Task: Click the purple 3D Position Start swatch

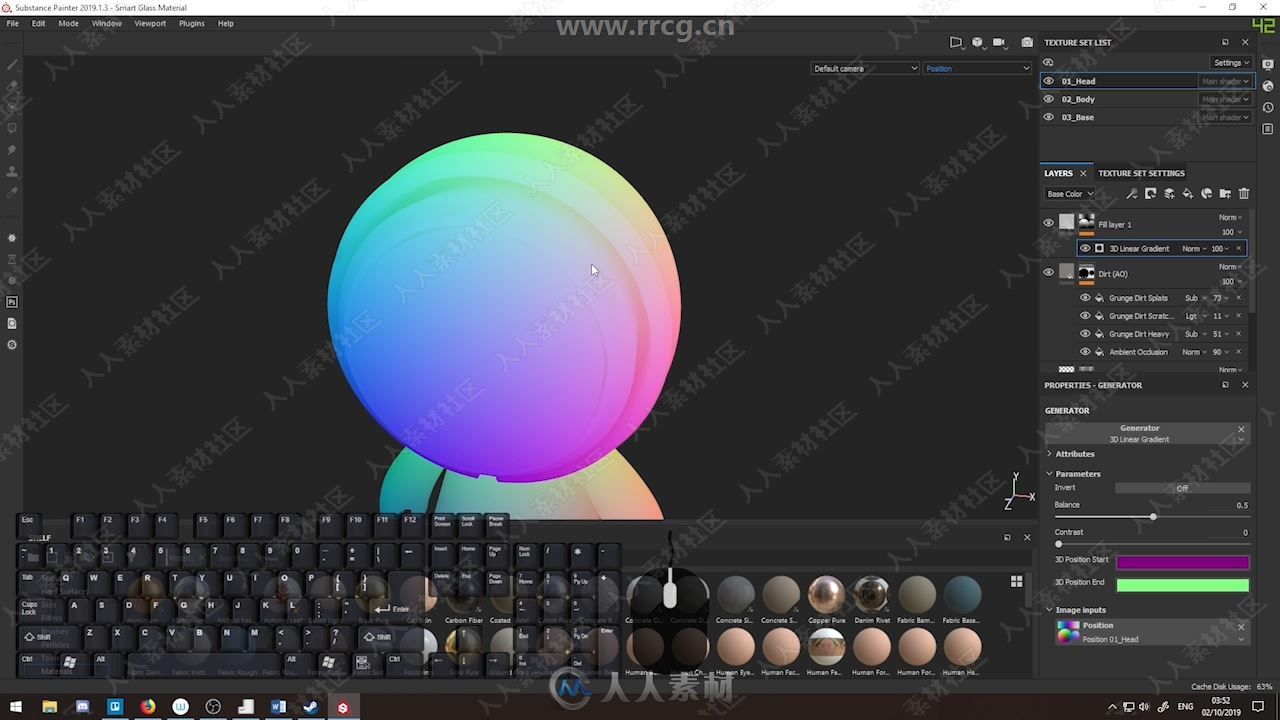Action: 1182,563
